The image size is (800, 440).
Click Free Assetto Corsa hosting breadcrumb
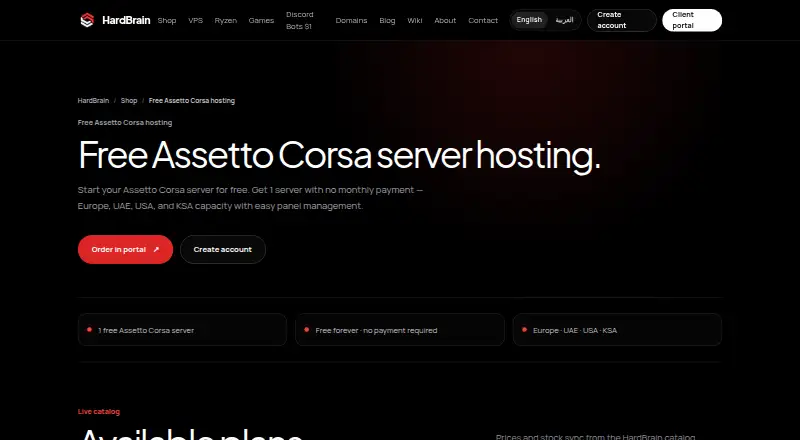pos(192,101)
